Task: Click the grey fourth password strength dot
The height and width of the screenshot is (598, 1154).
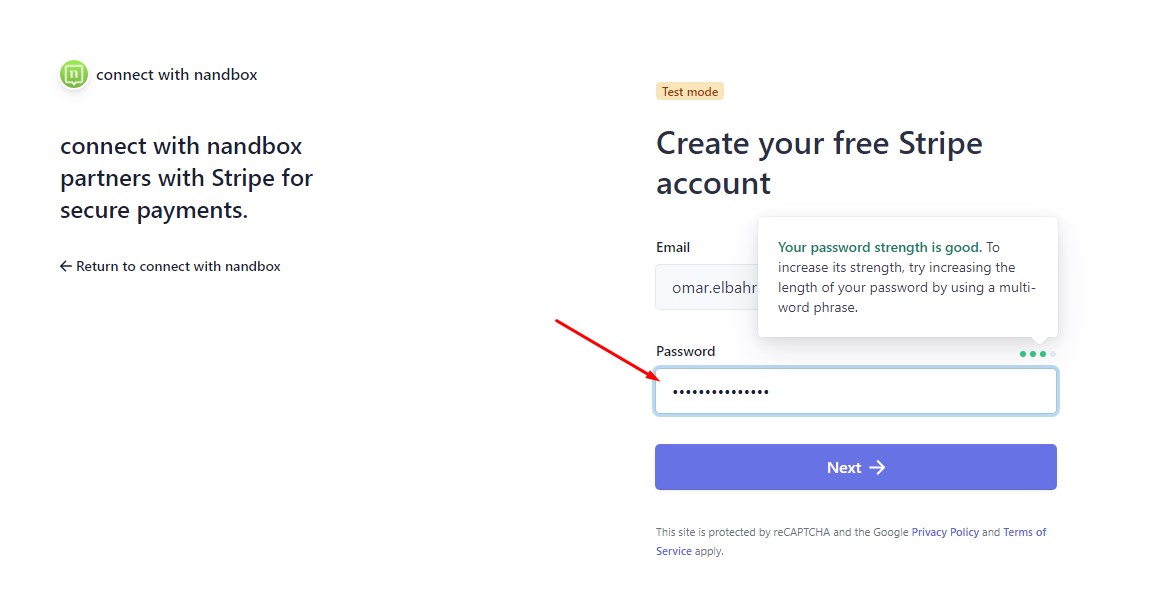Action: [1052, 354]
